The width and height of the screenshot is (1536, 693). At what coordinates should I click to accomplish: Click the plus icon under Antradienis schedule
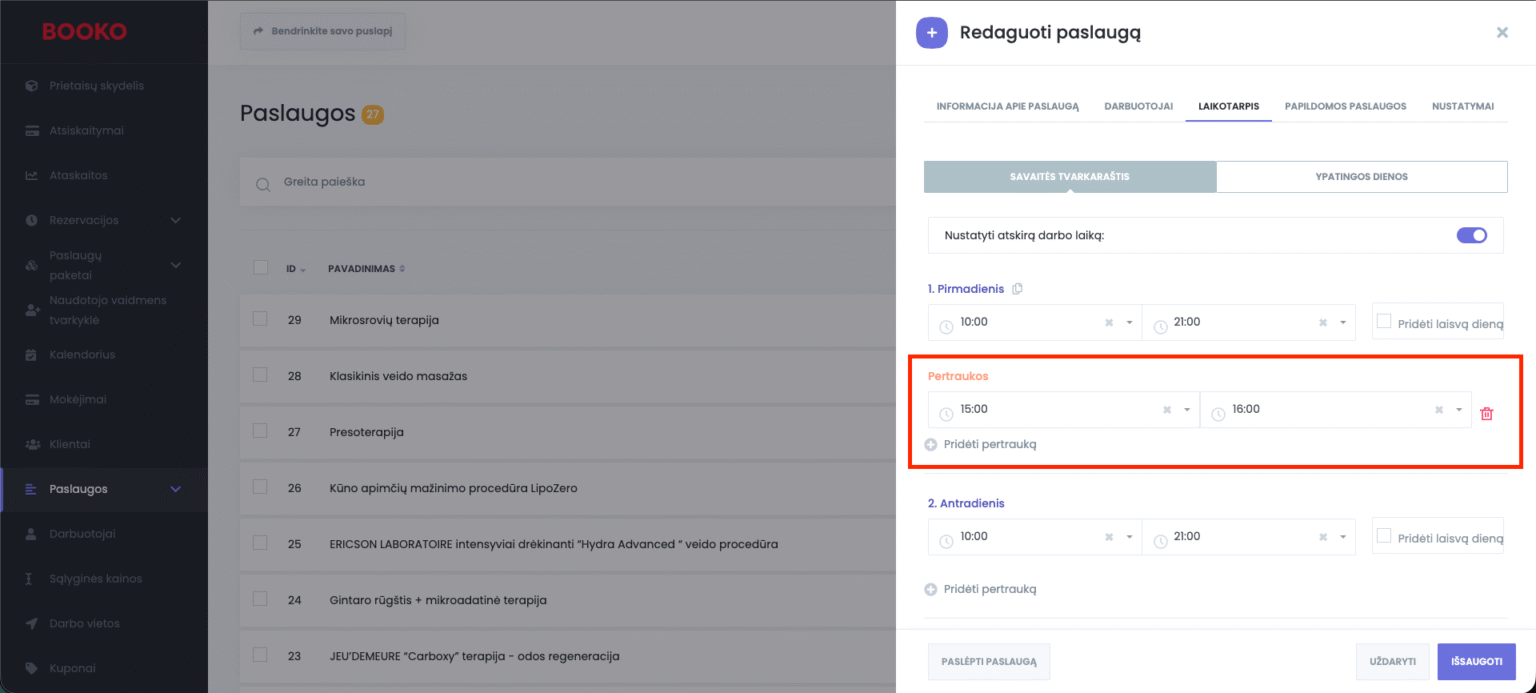[931, 590]
